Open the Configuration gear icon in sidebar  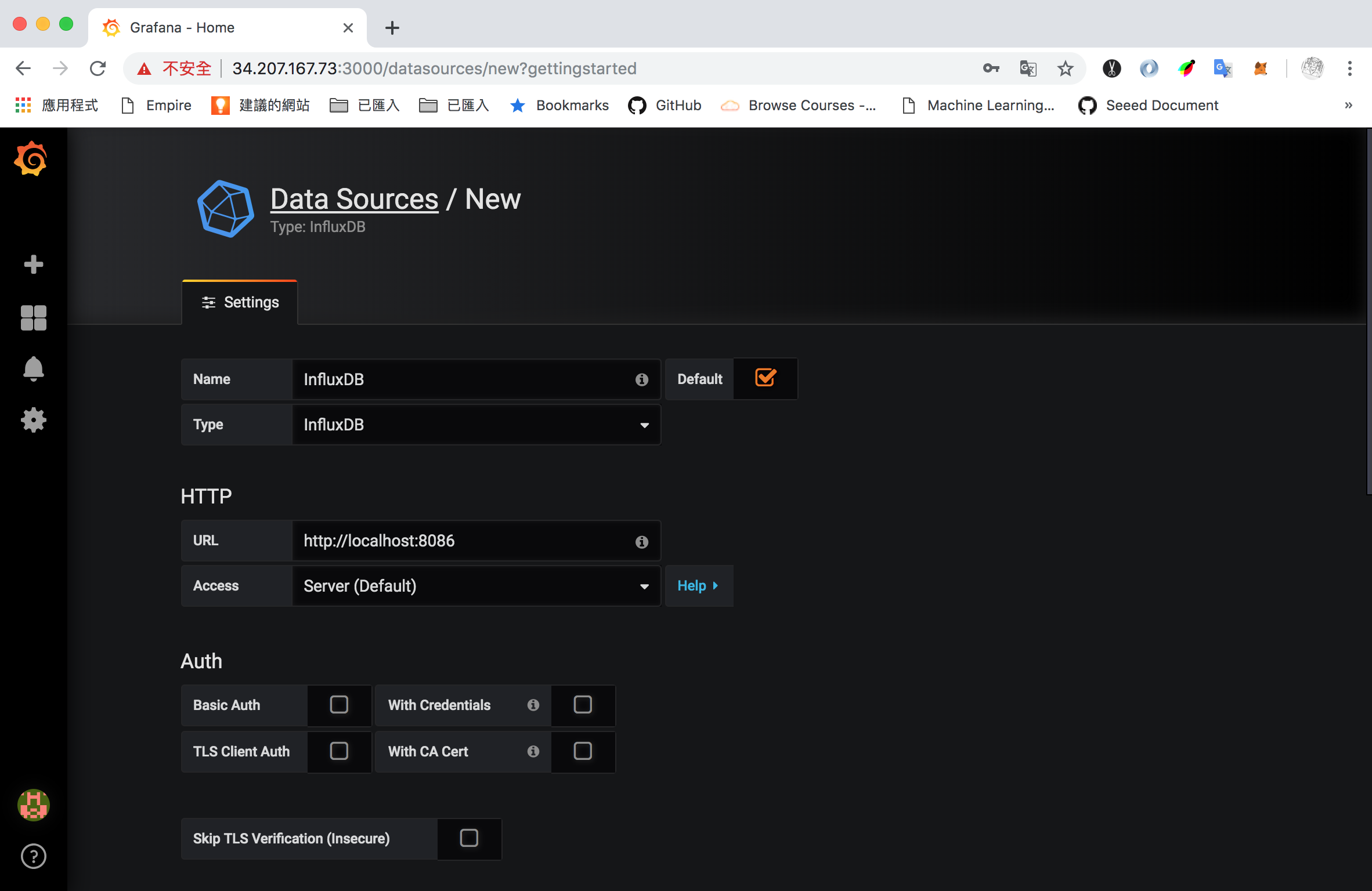pyautogui.click(x=34, y=420)
